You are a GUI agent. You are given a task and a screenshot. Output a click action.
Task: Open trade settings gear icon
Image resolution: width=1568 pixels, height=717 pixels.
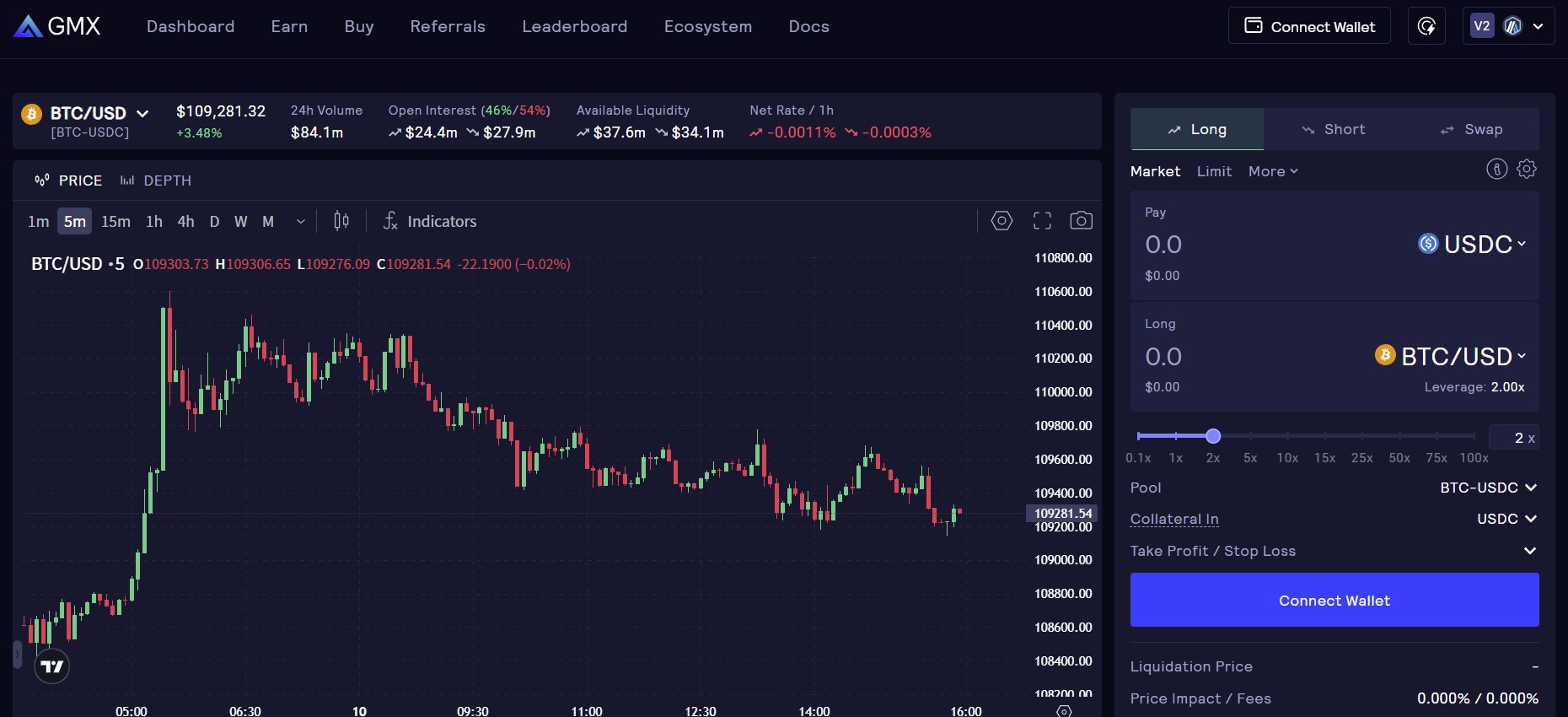(x=1527, y=169)
